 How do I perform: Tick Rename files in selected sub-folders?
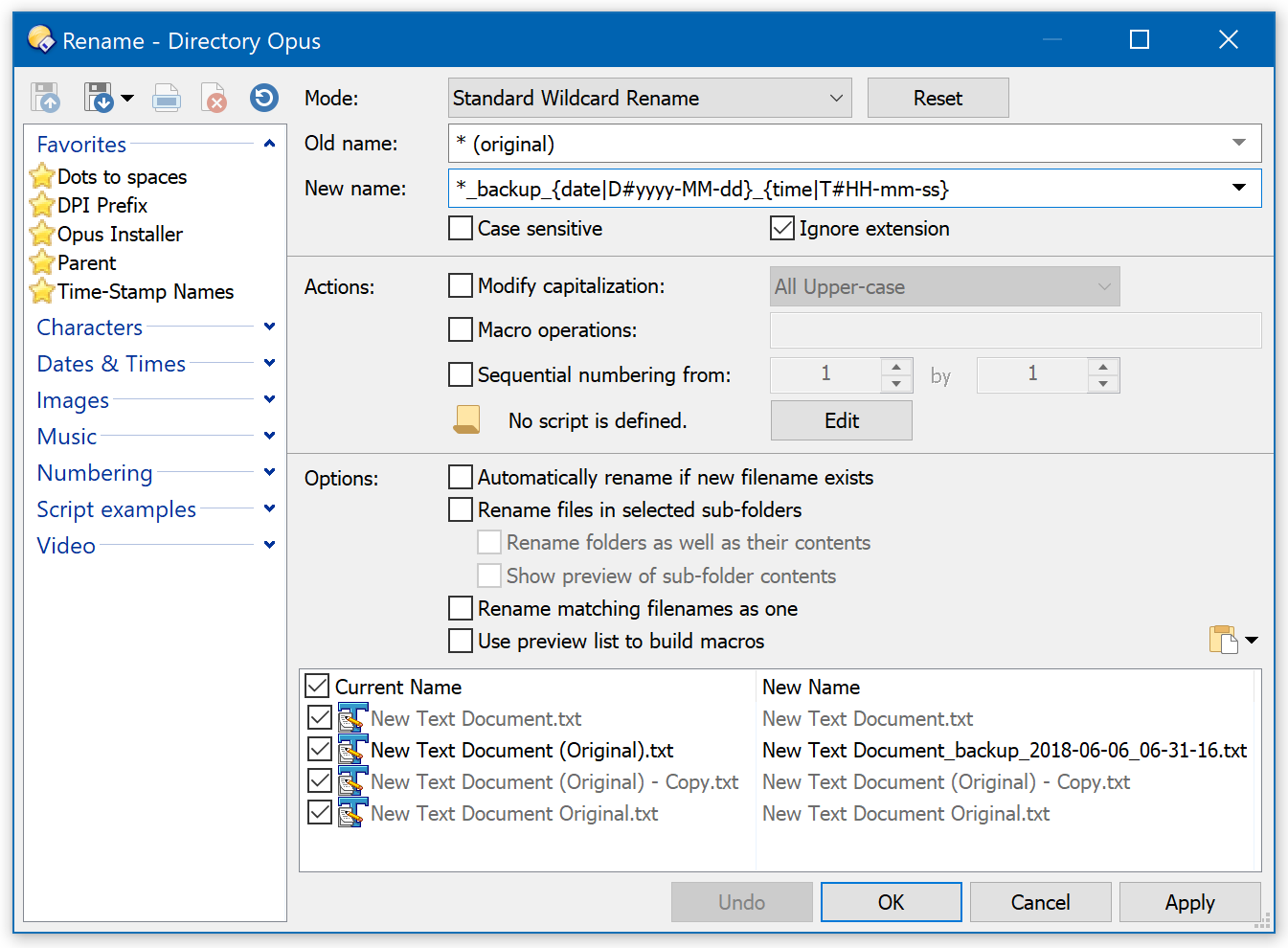tap(461, 509)
